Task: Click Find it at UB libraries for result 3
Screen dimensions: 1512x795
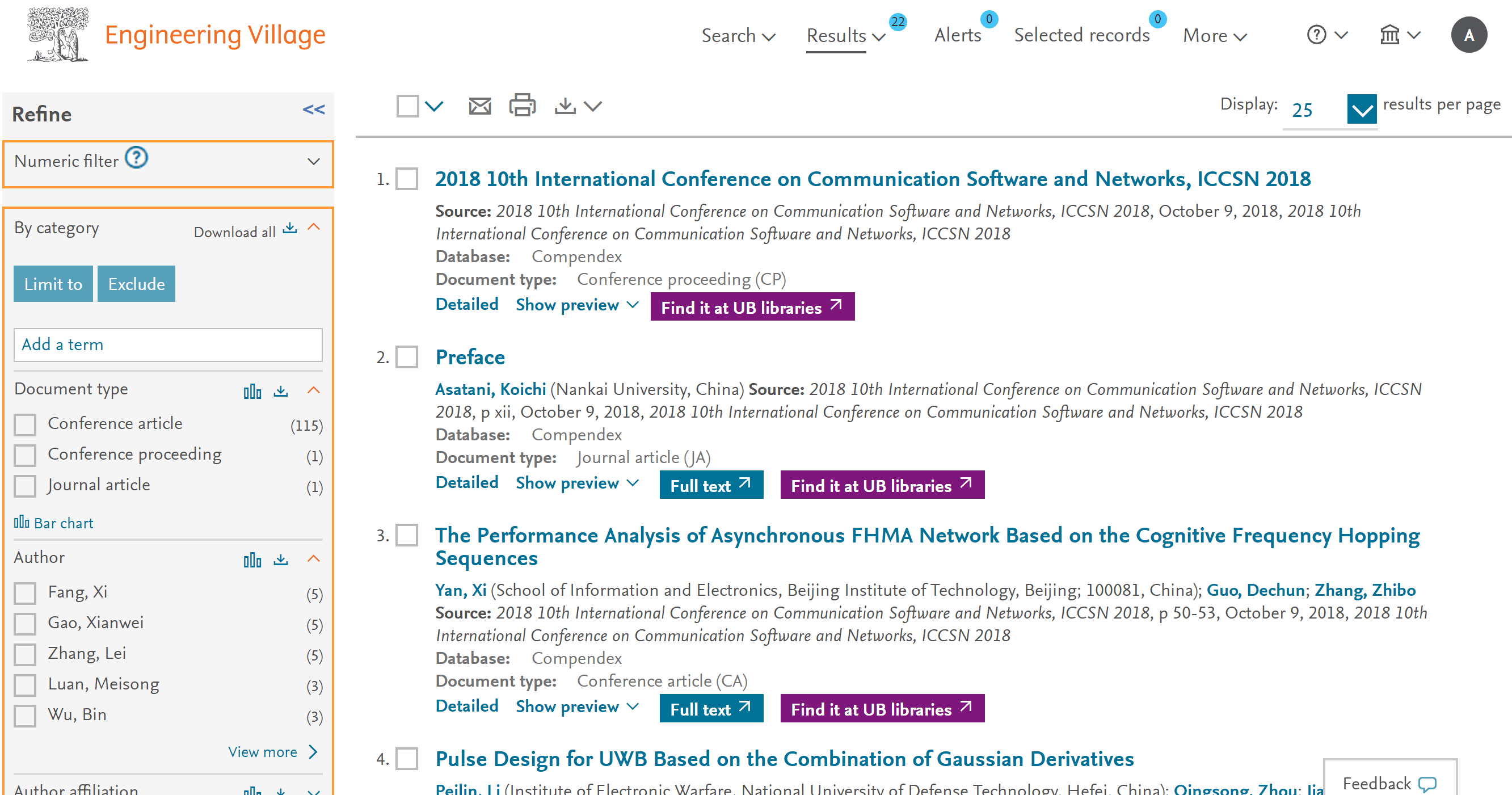Action: pyautogui.click(x=882, y=708)
